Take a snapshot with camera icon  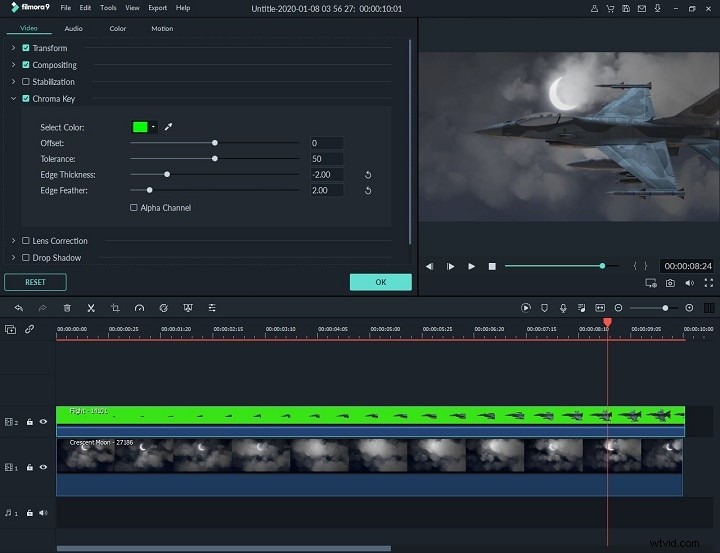[670, 283]
